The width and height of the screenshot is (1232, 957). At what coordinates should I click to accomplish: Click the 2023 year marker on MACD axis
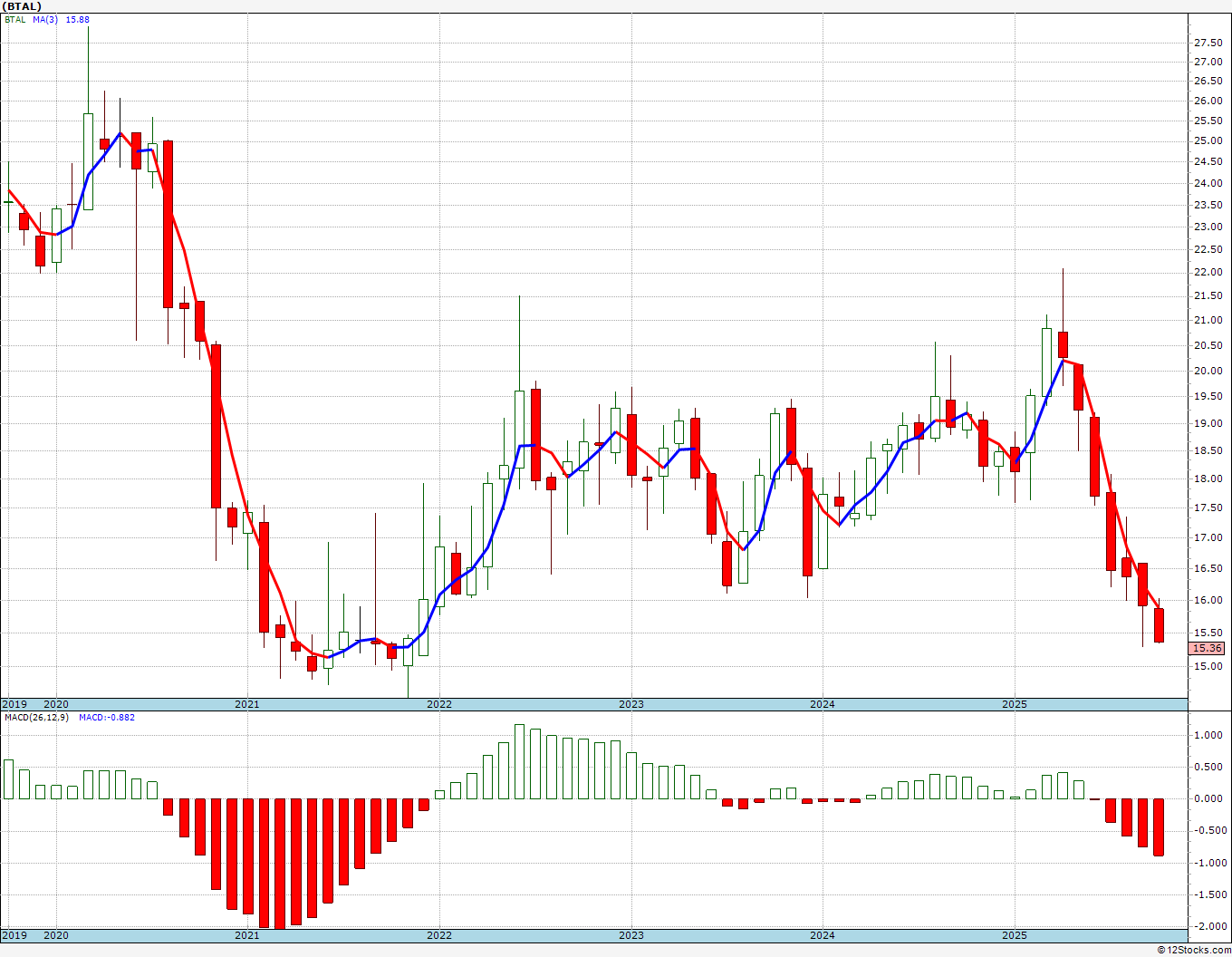coord(631,935)
